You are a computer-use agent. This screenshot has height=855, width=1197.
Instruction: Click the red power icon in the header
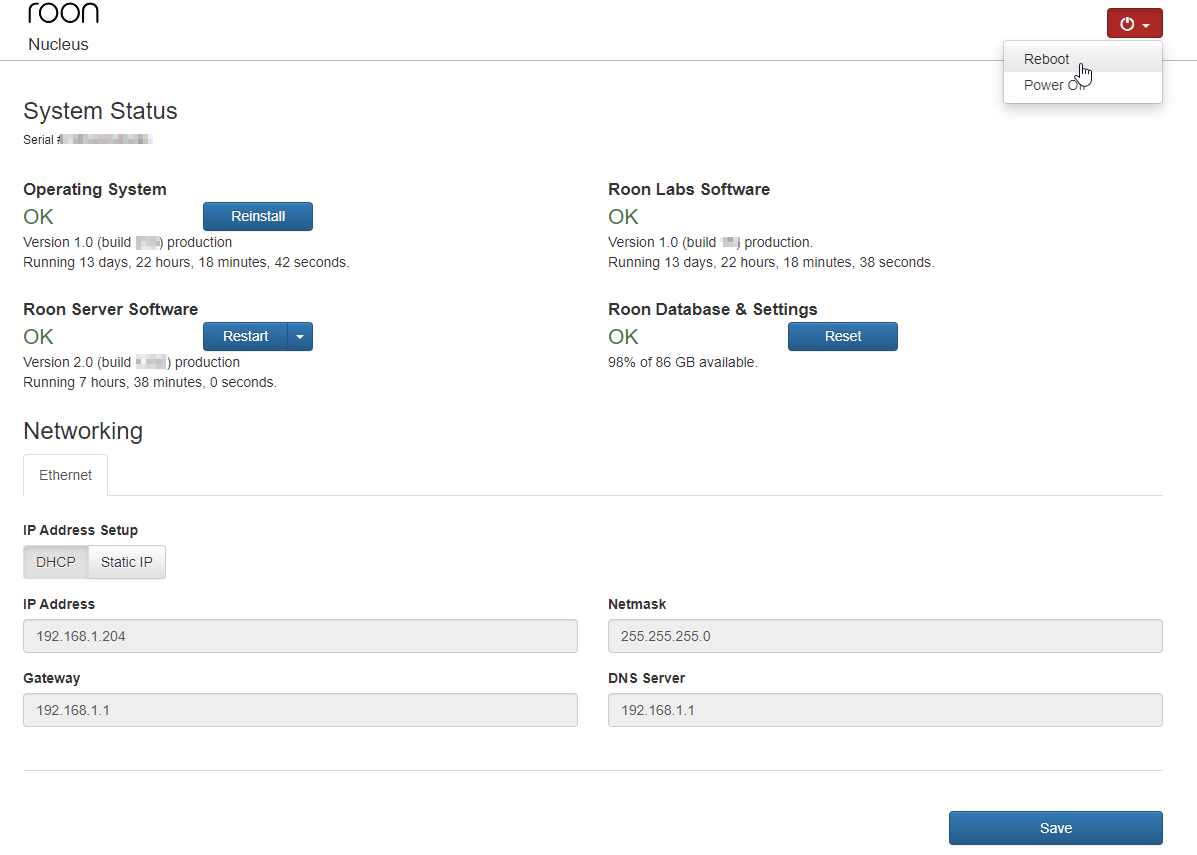(1128, 22)
